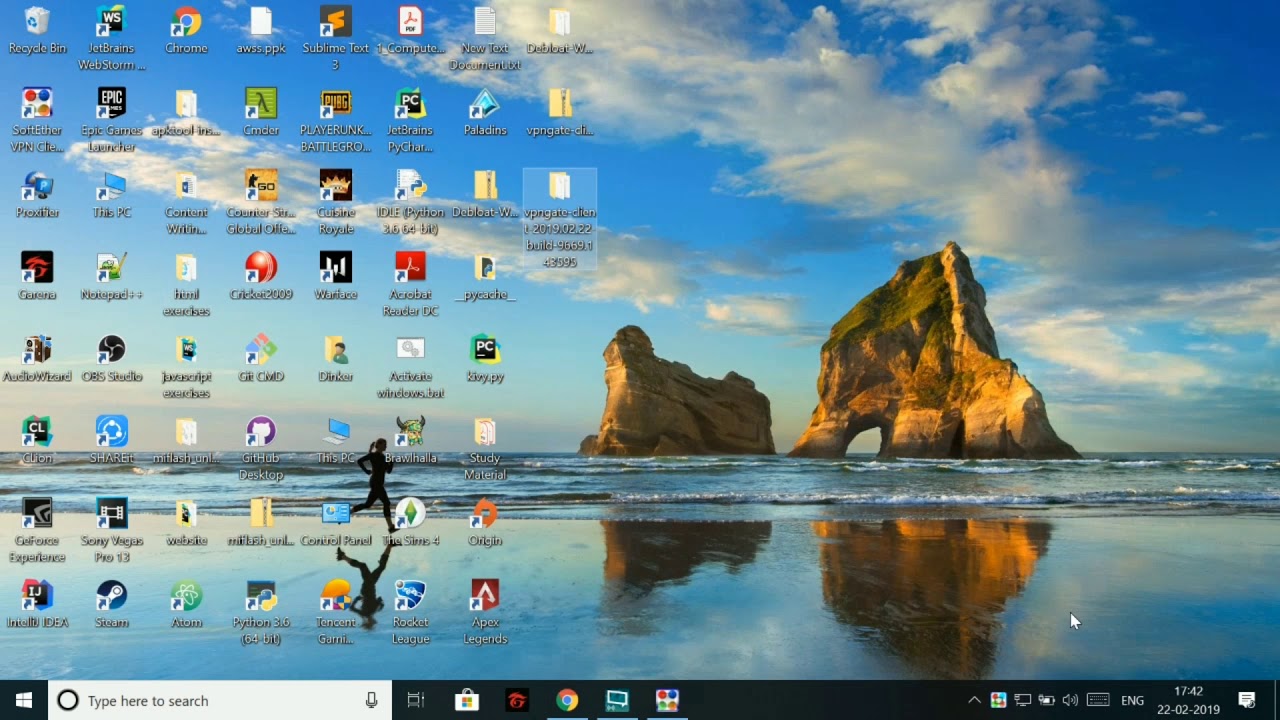Select the SHAREit desktop shortcut

tap(111, 440)
